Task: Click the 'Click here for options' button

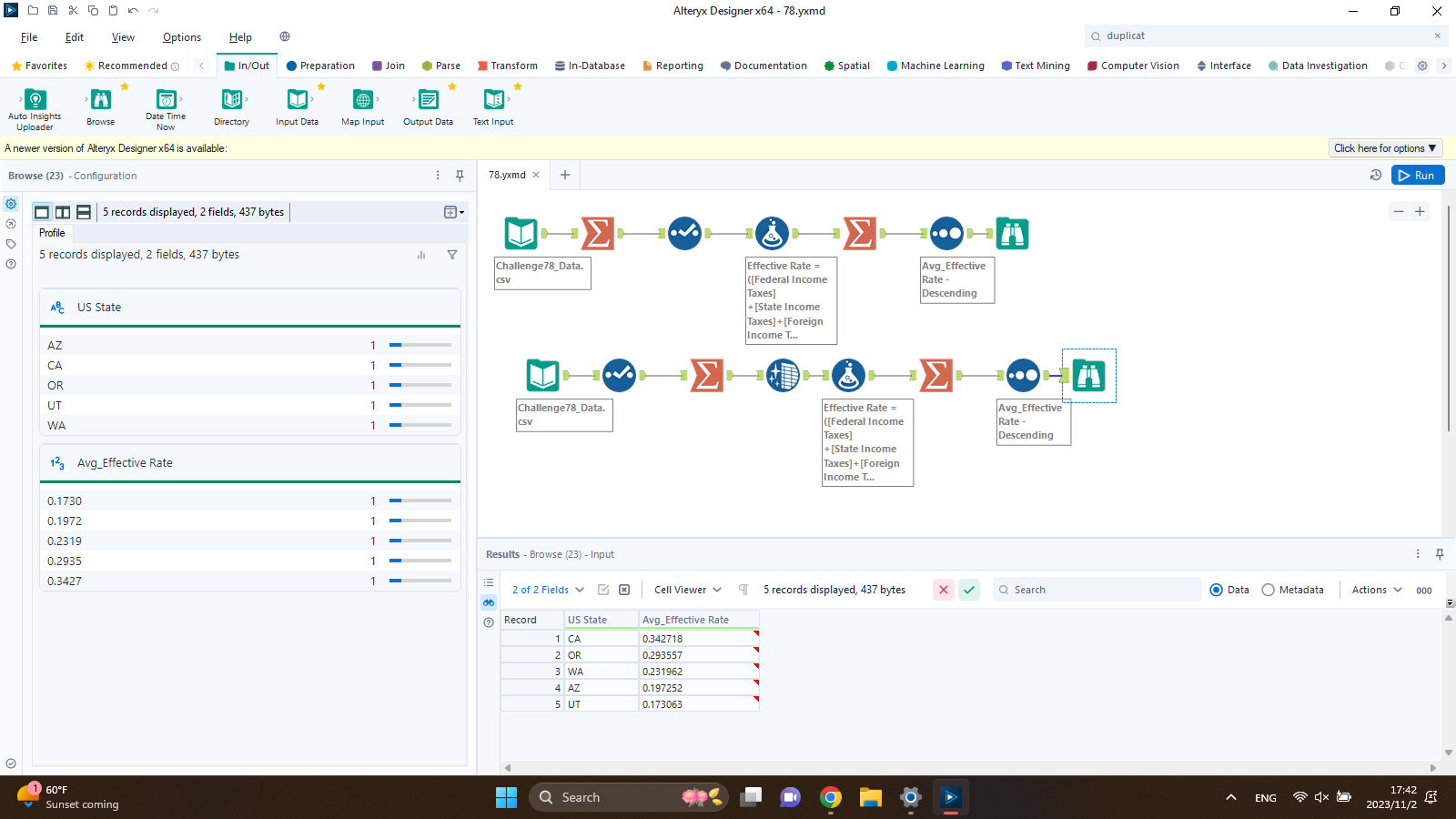Action: pos(1384,148)
